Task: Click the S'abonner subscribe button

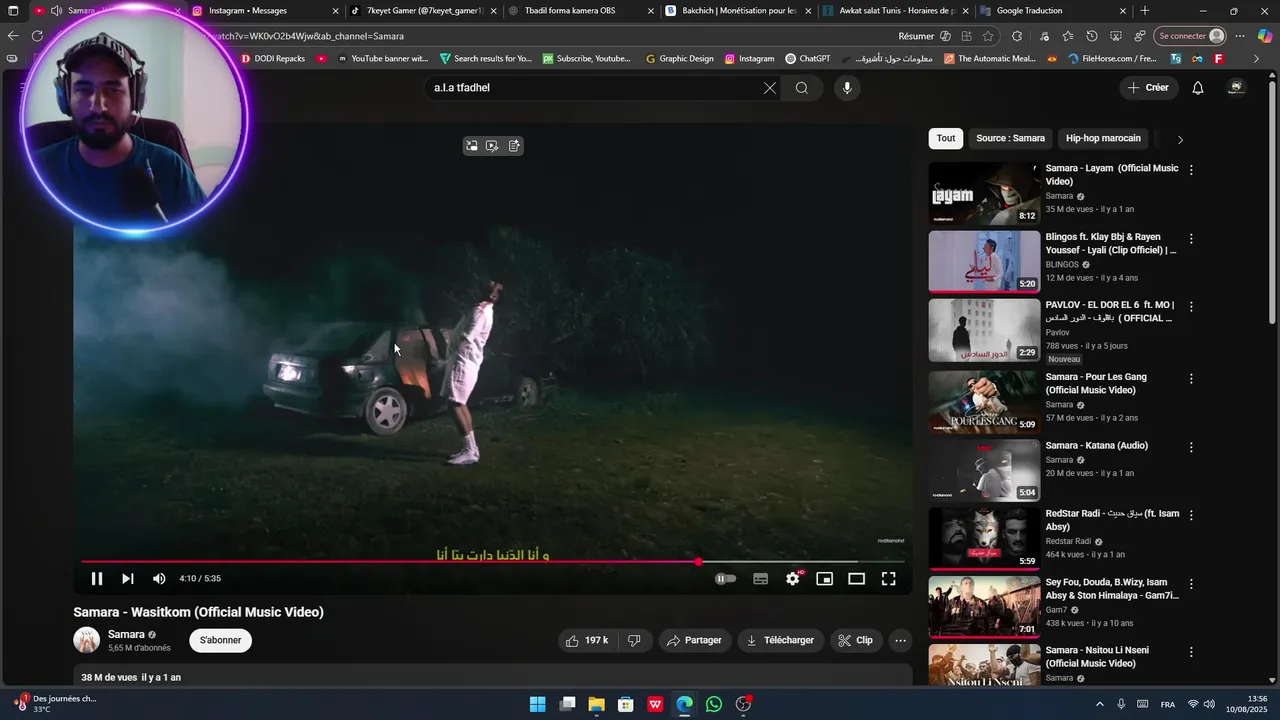Action: (x=221, y=641)
